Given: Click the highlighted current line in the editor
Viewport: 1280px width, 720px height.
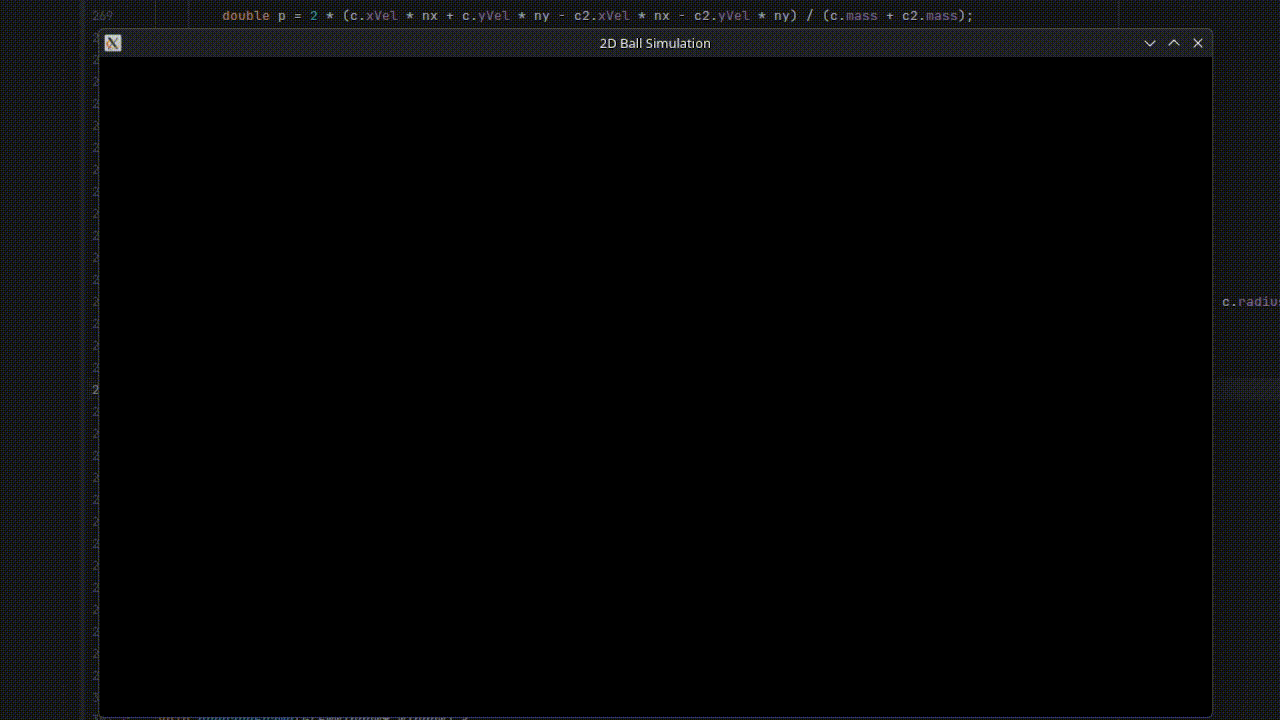Looking at the screenshot, I should tap(1246, 389).
